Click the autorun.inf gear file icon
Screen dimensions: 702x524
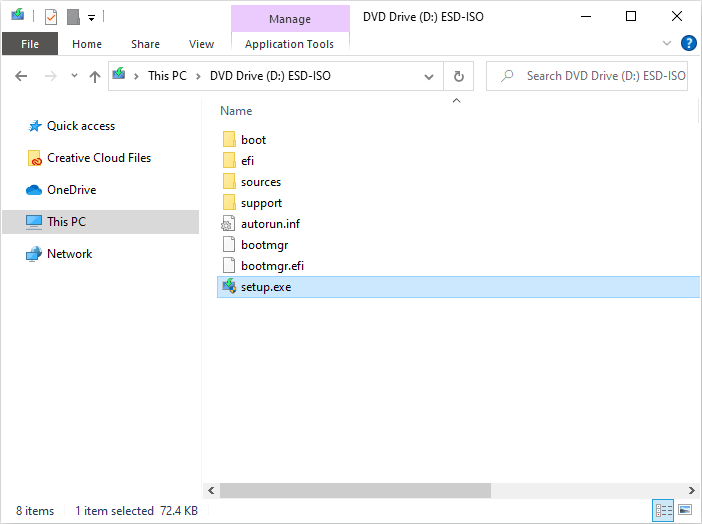[x=228, y=223]
